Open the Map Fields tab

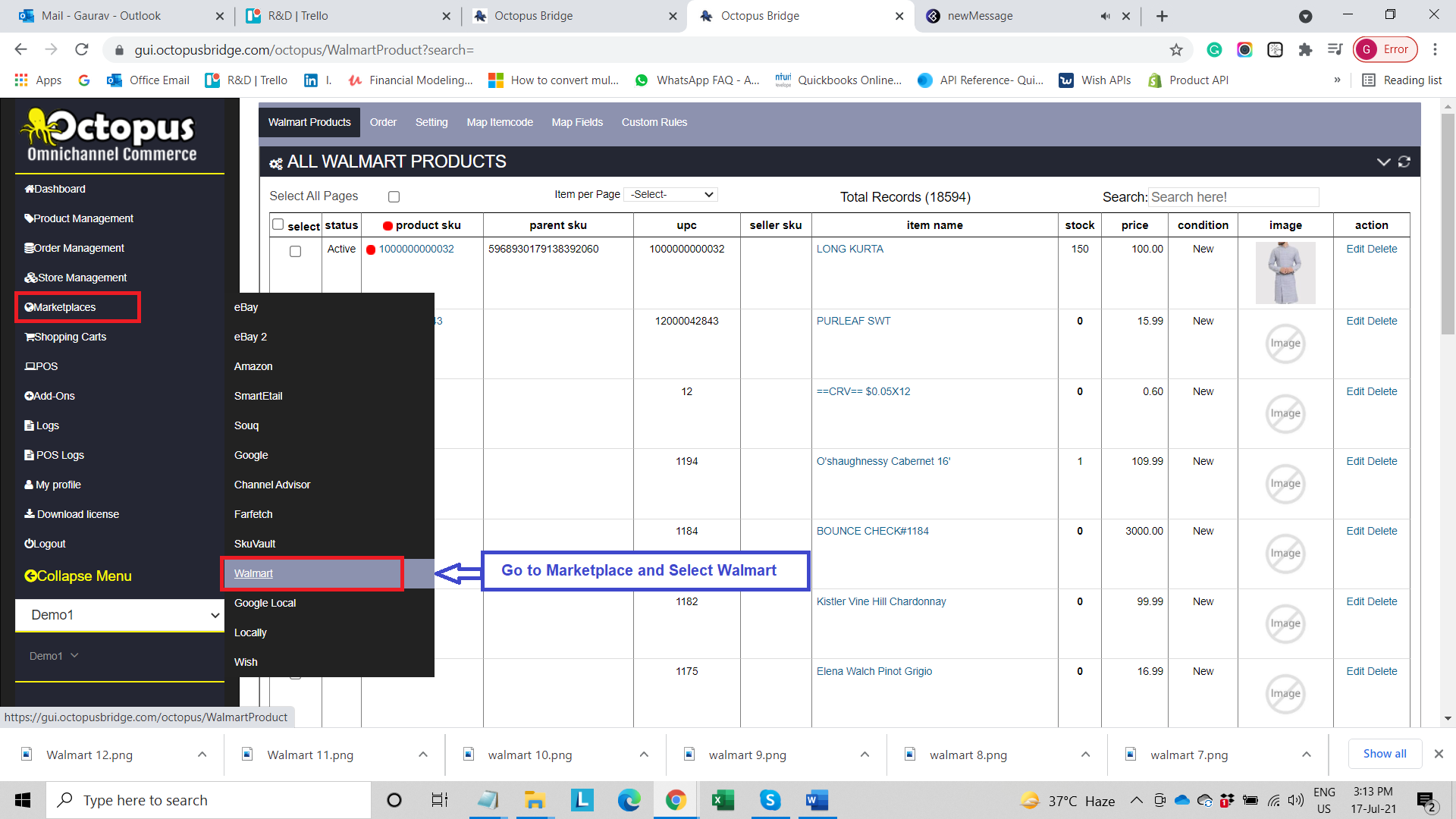tap(577, 122)
